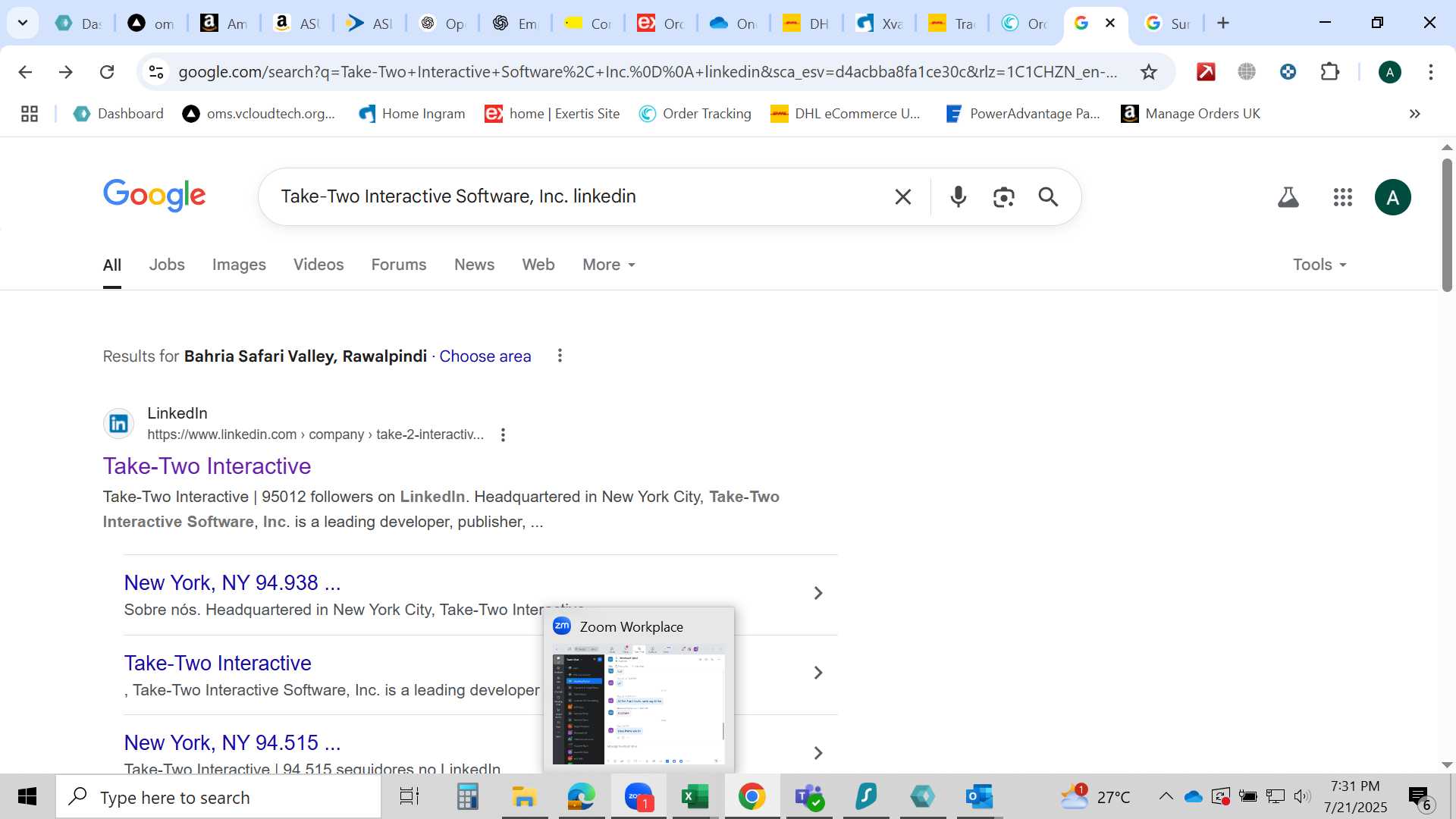1456x819 pixels.
Task: Open the tab search dropdown arrow
Action: point(23,23)
